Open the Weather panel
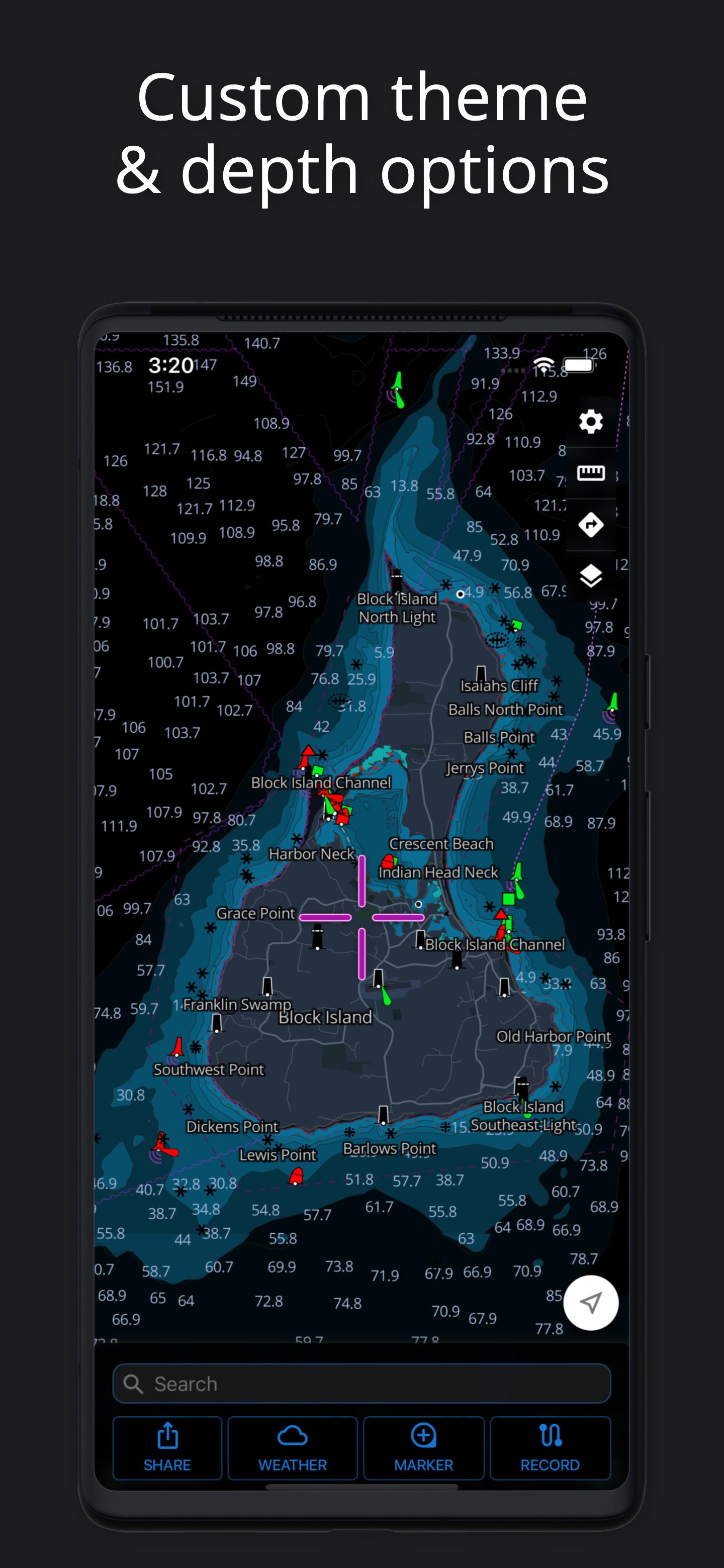The image size is (724, 1568). [x=292, y=1447]
